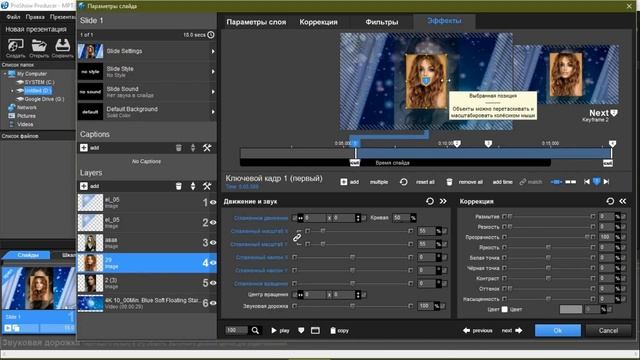
Task: Click the Captions trash icon
Action: tap(178, 148)
